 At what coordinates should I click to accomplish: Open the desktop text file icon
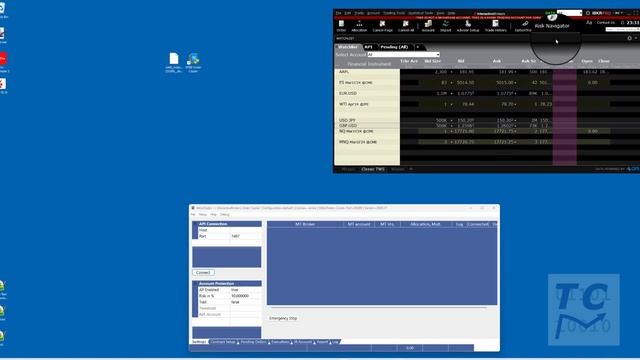(174, 63)
